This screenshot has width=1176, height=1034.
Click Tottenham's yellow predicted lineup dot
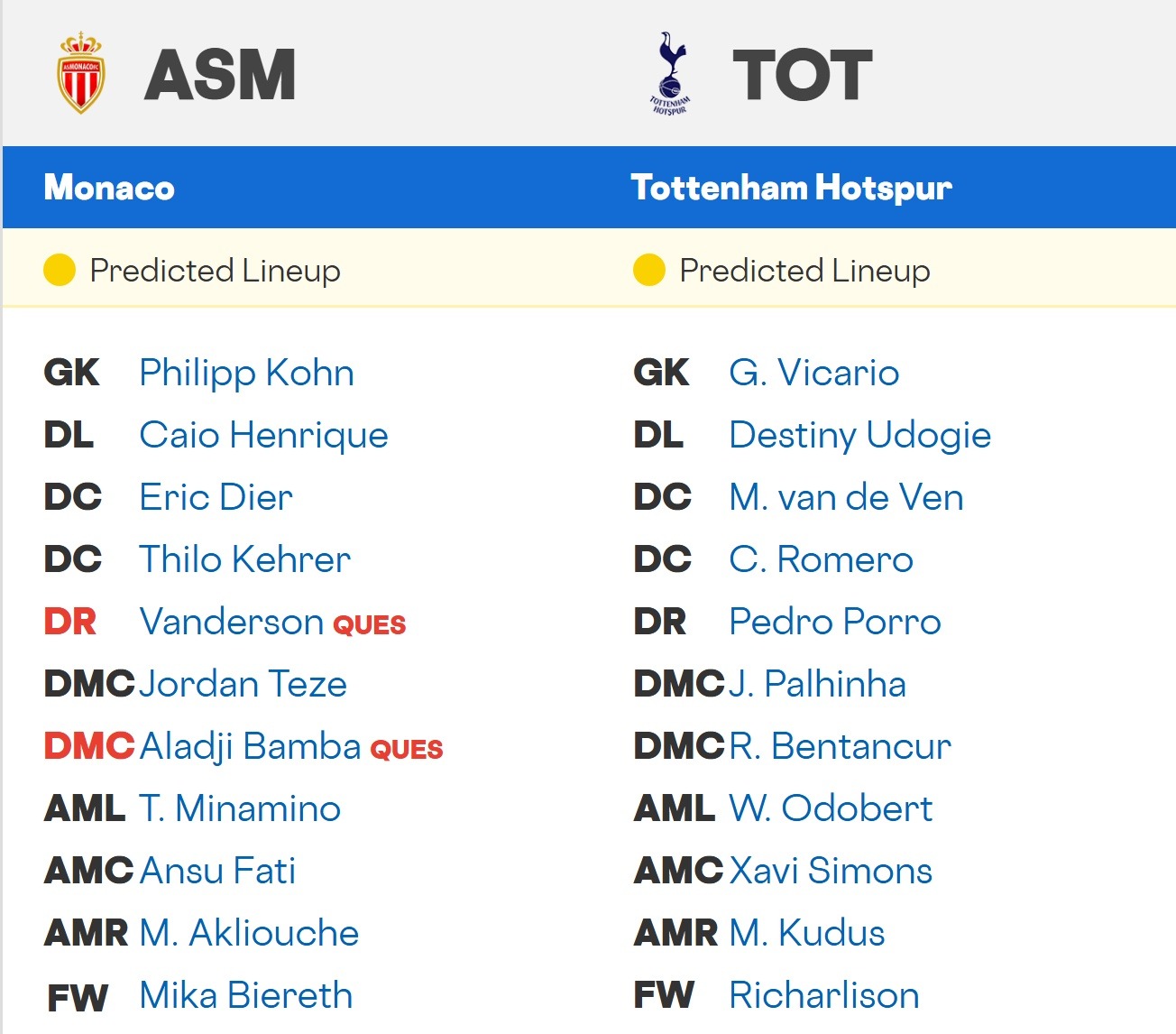click(x=649, y=270)
